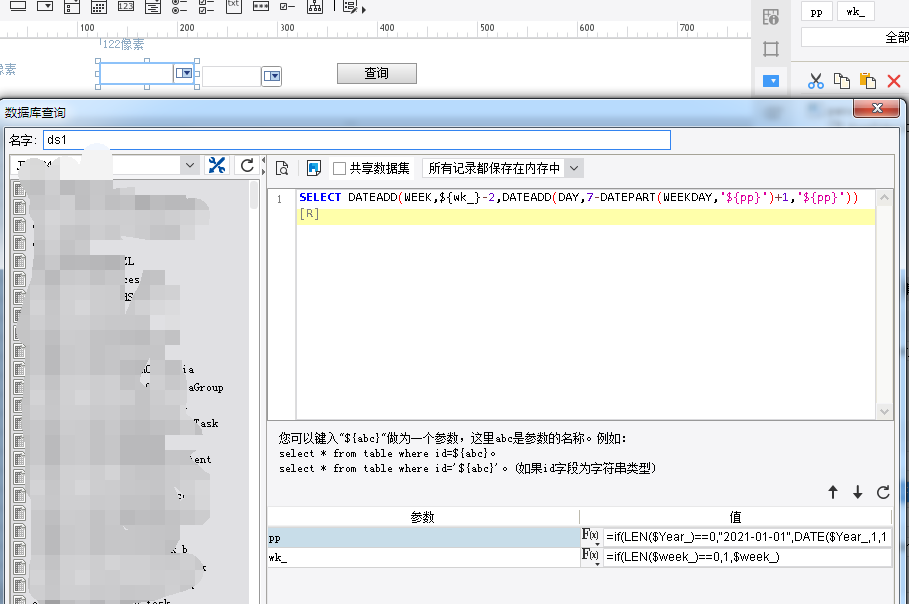Copy the selected widget

842,81
